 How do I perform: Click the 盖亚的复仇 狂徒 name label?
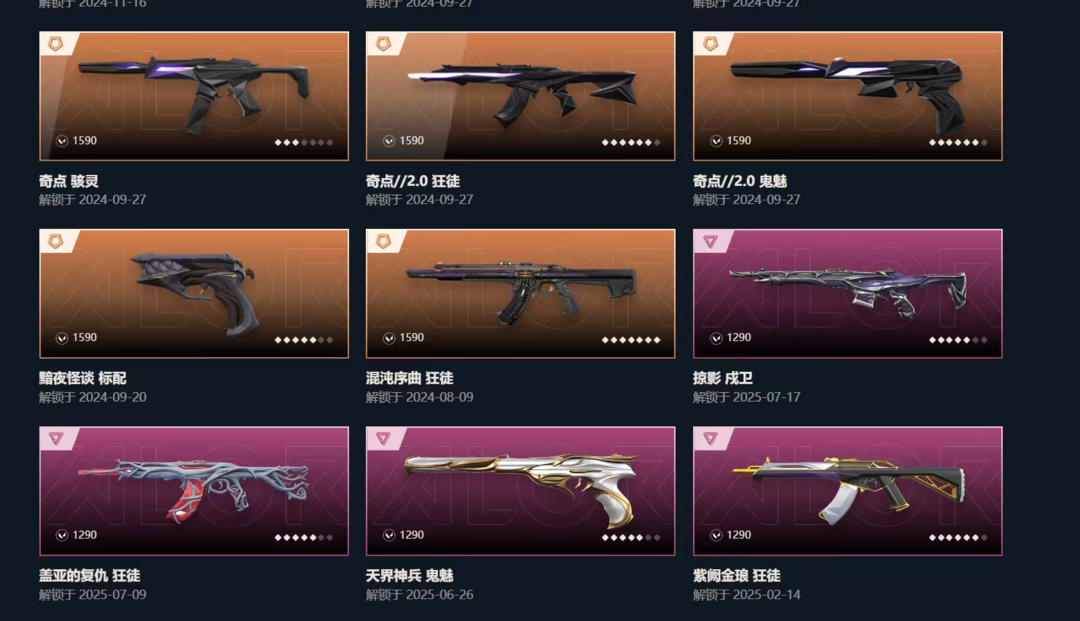click(x=90, y=576)
